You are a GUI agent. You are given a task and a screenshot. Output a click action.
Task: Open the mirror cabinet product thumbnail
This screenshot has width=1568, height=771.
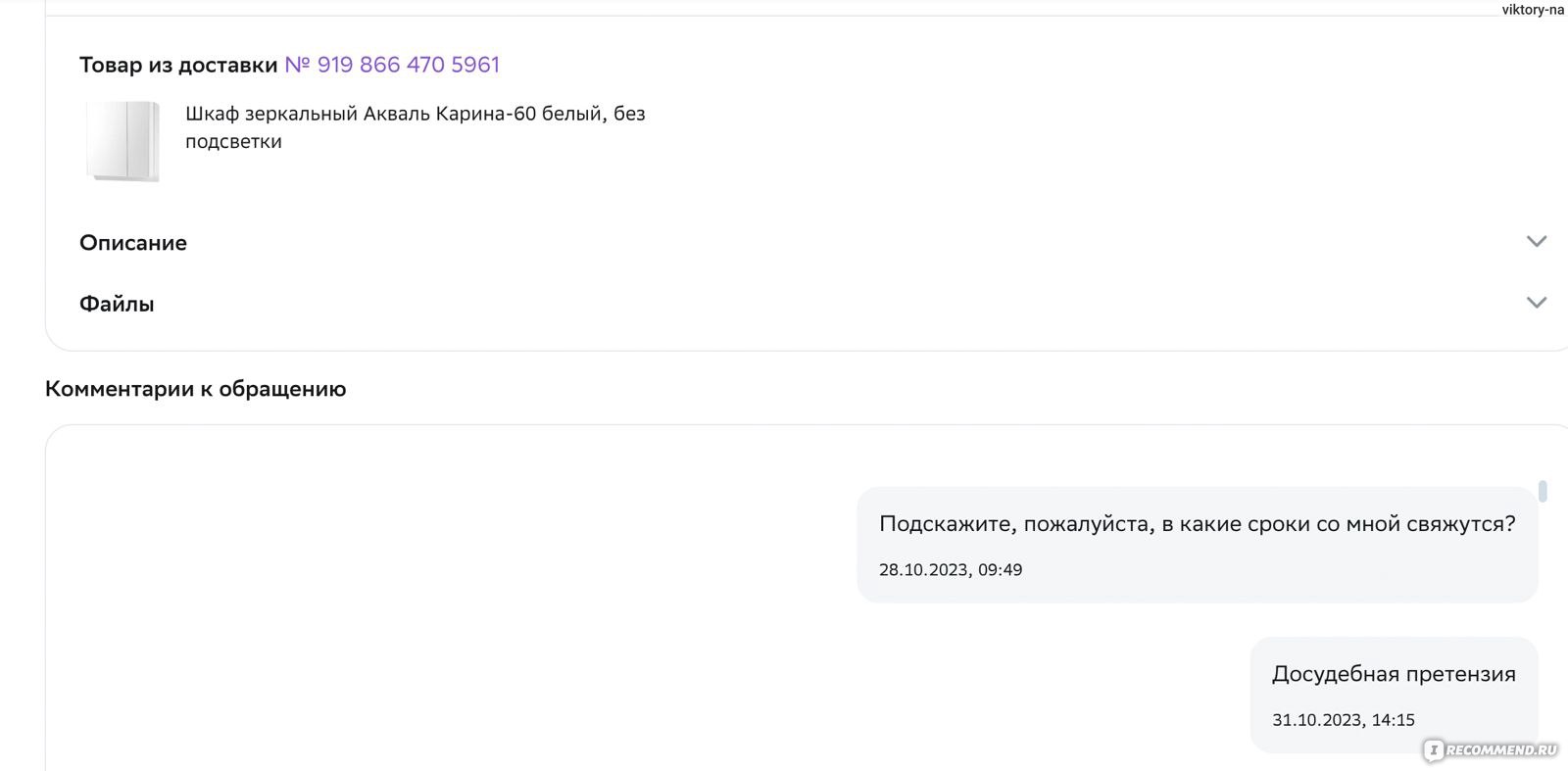[x=122, y=141]
